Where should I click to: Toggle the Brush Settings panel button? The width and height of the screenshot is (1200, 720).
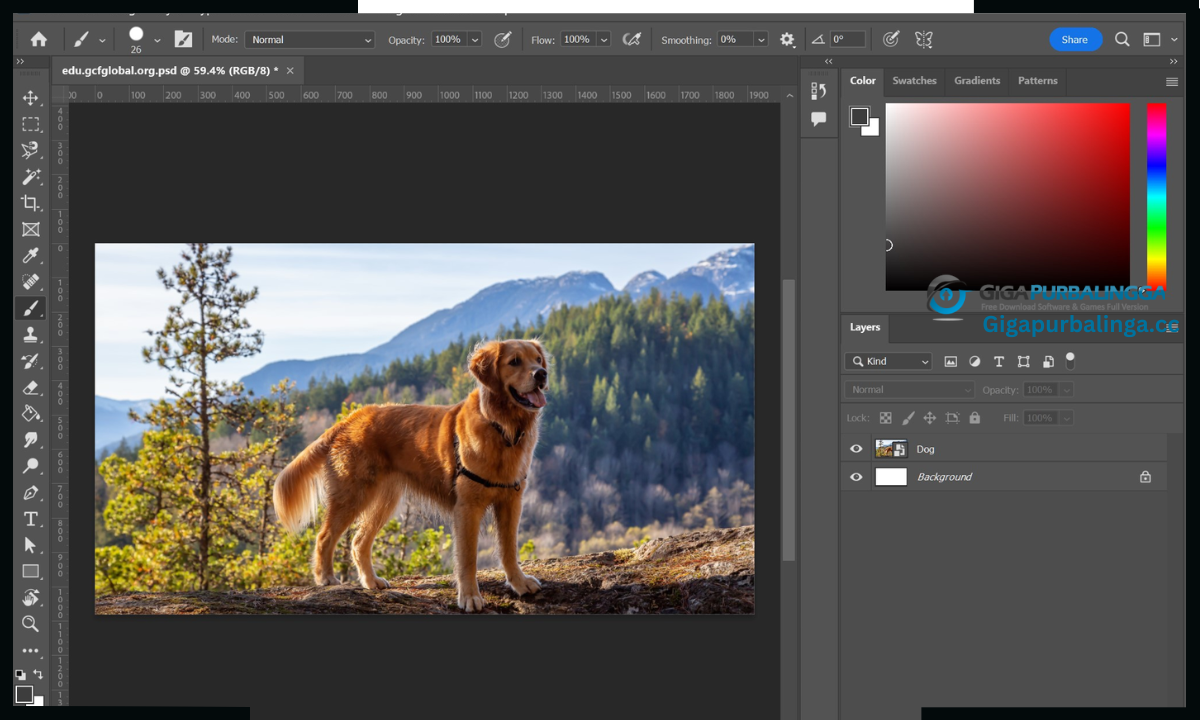(183, 39)
